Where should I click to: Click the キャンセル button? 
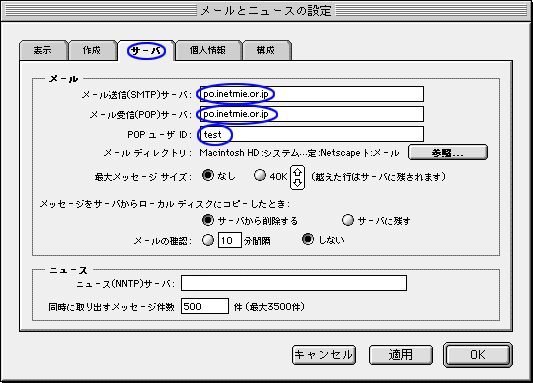324,355
